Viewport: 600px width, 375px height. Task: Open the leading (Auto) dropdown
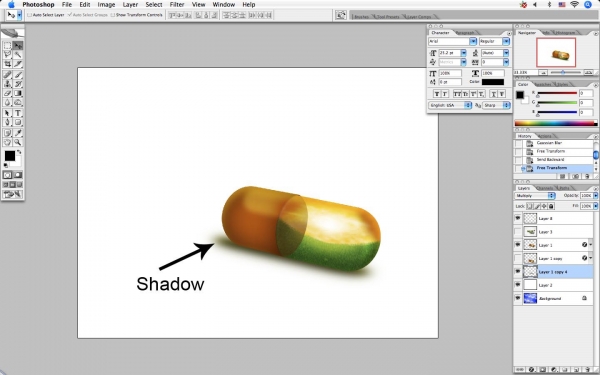click(x=506, y=53)
